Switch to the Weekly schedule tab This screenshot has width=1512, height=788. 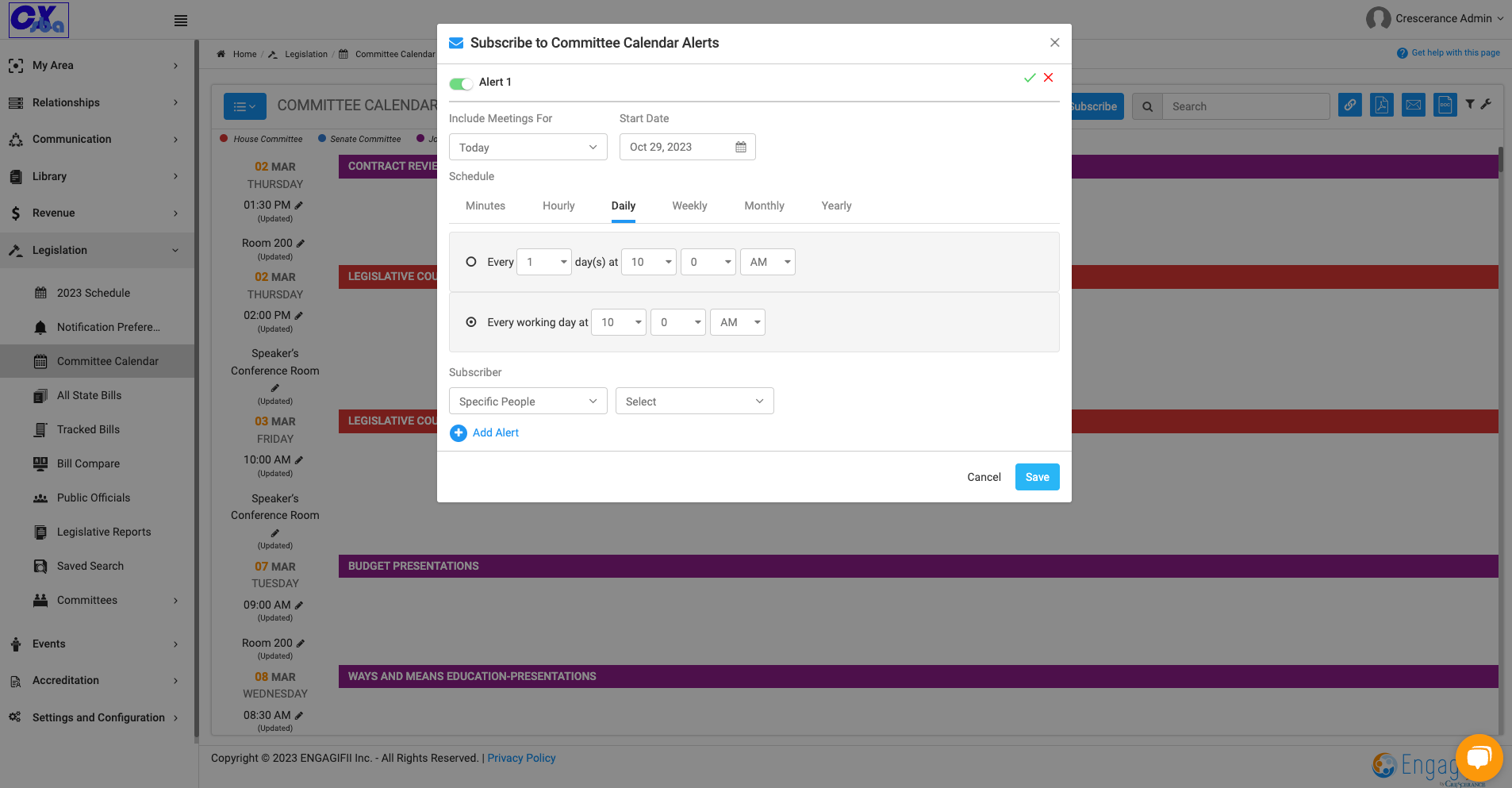point(689,206)
